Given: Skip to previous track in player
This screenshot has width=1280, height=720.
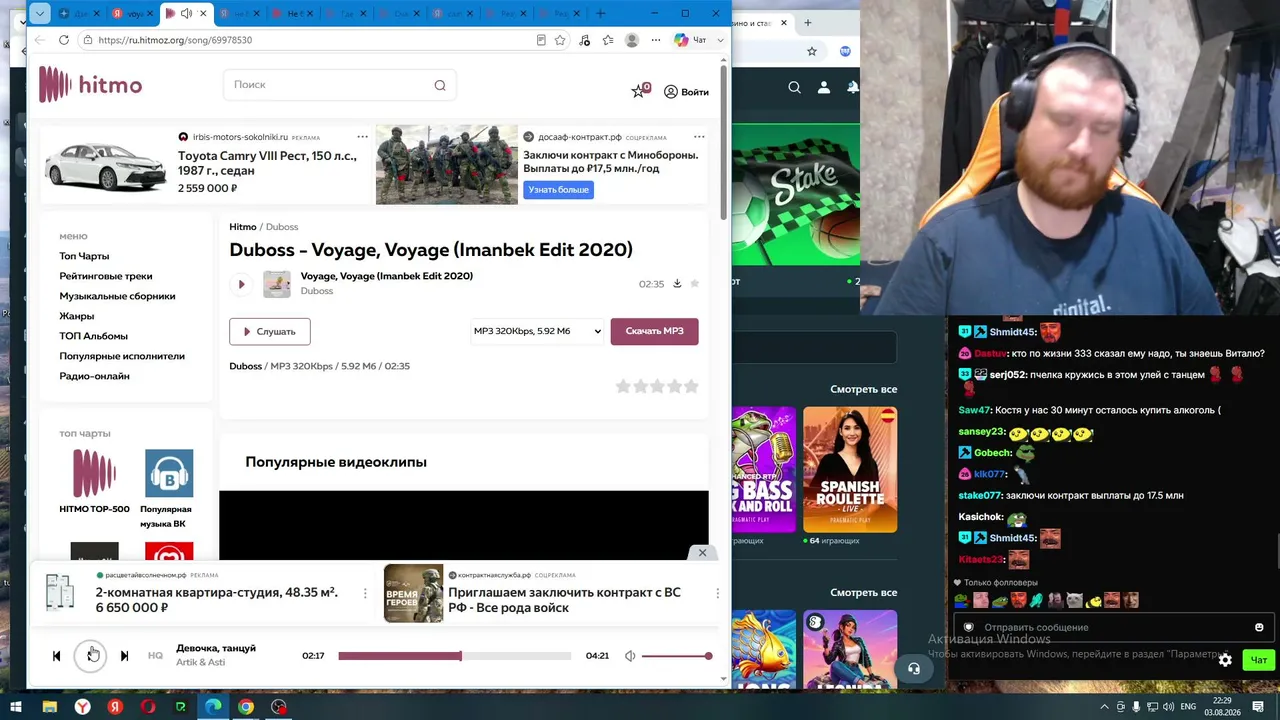Looking at the screenshot, I should coord(56,656).
